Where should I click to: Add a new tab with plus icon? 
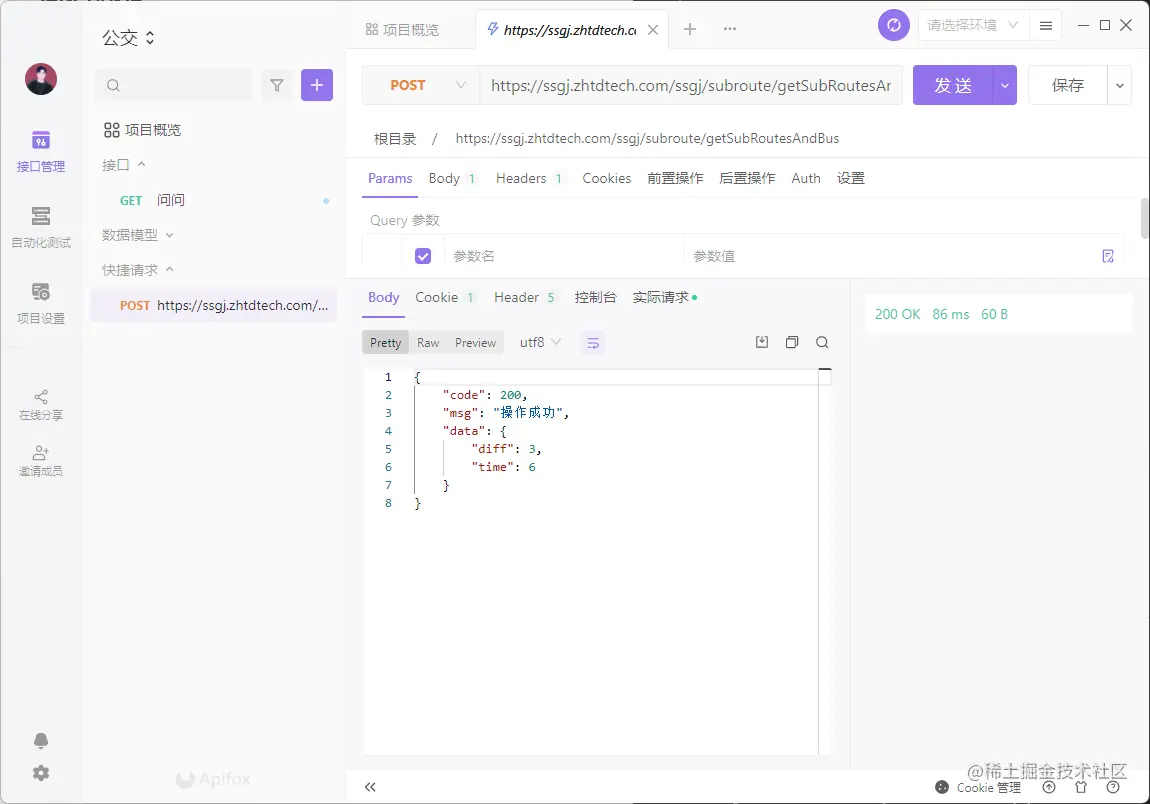coord(689,29)
